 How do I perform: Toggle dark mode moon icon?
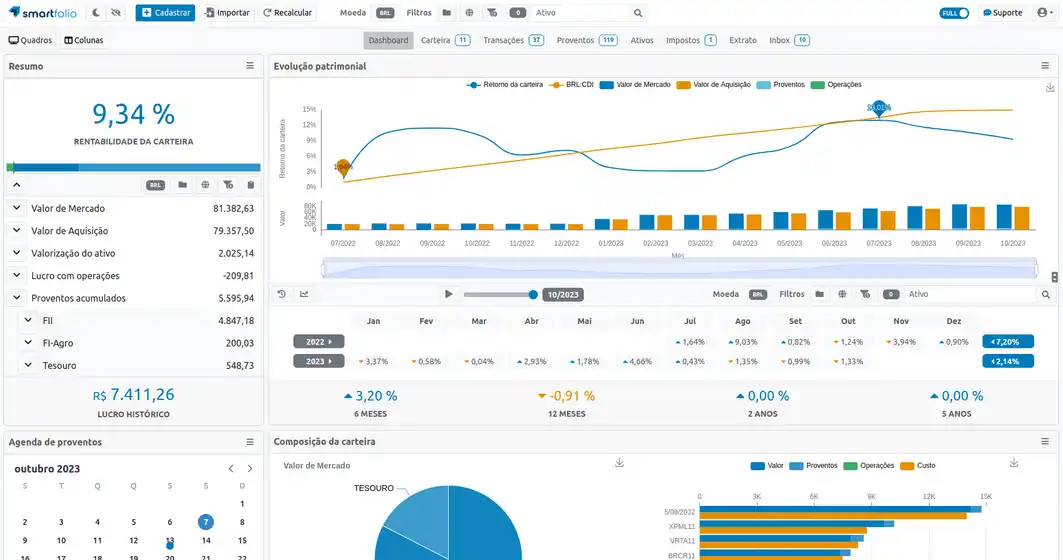96,13
